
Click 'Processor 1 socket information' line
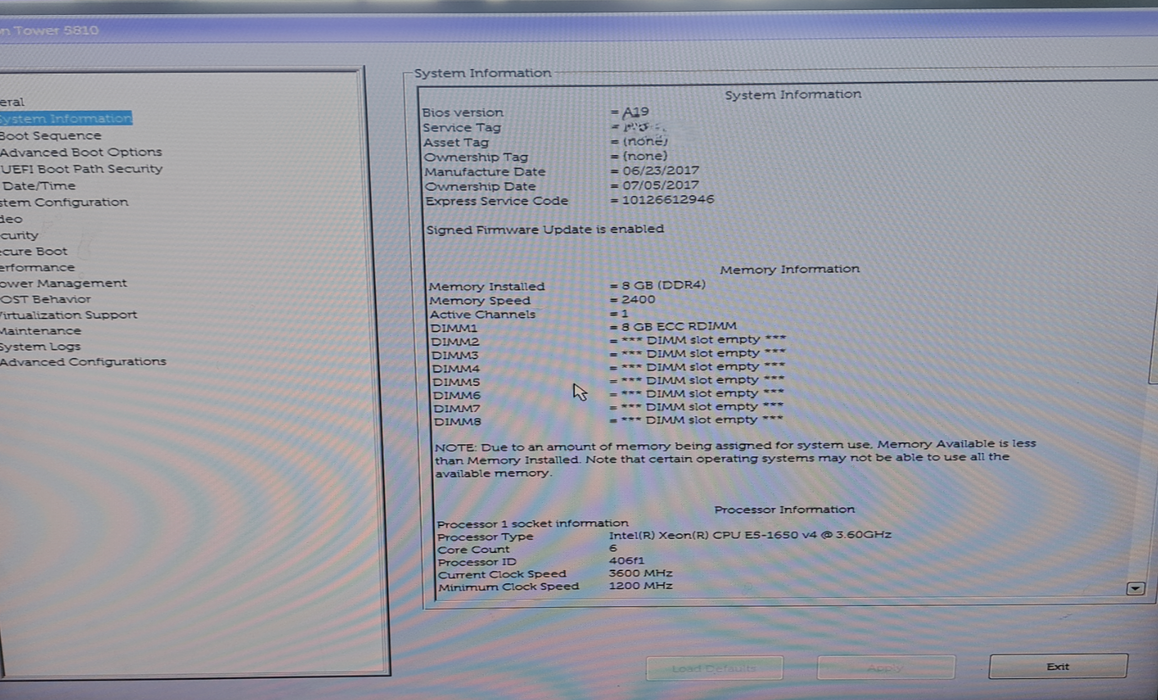[x=532, y=523]
